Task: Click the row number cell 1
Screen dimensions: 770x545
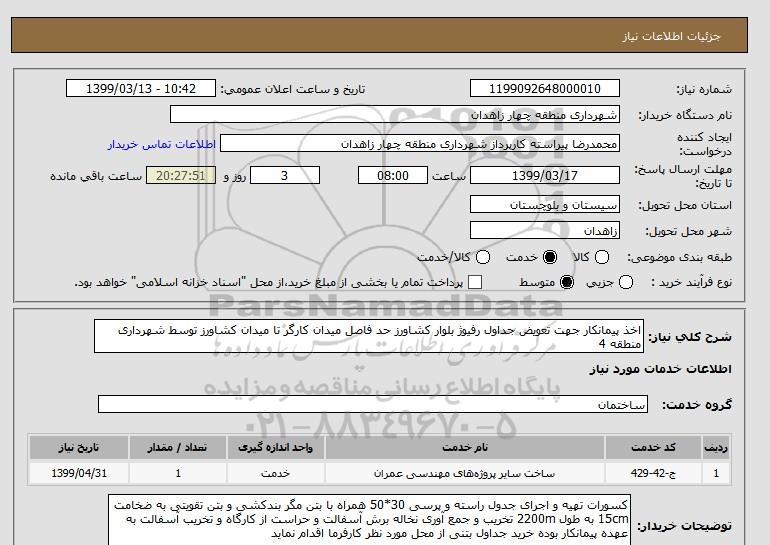Action: pyautogui.click(x=716, y=473)
